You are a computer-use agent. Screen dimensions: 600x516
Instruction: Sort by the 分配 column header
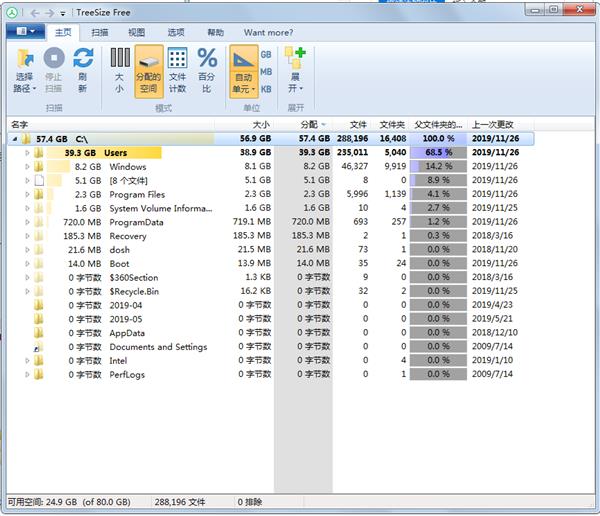(x=309, y=124)
